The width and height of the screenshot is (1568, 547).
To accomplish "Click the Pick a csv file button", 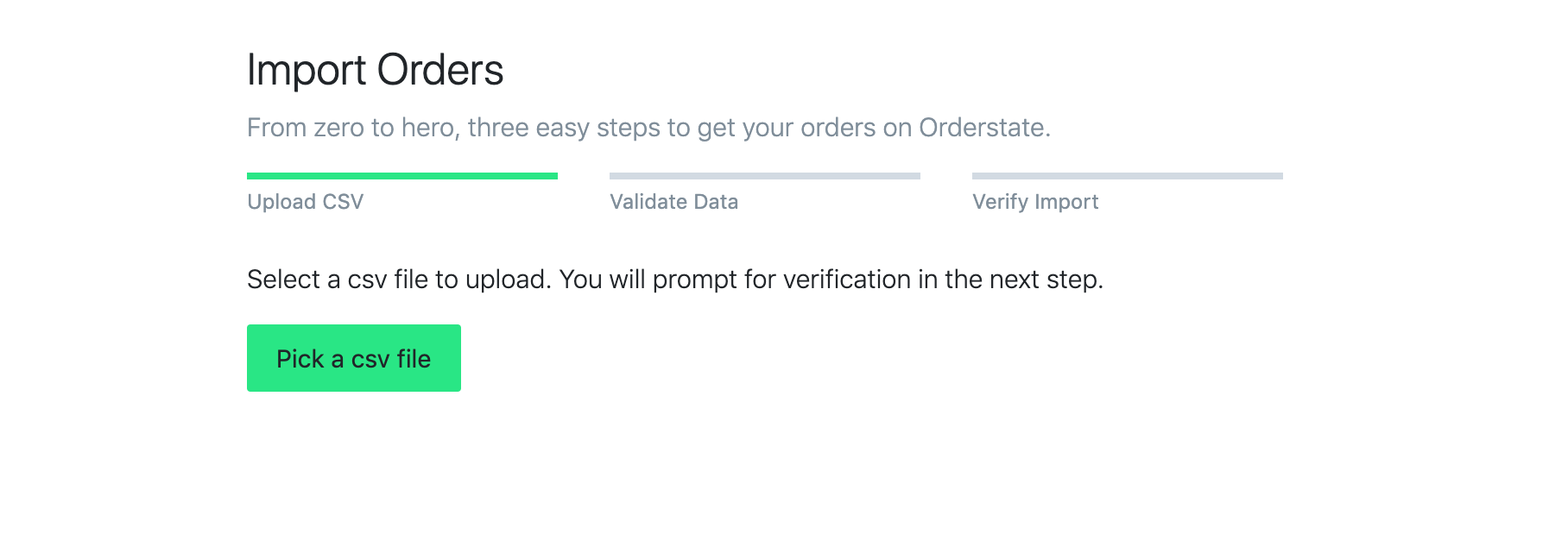I will click(354, 358).
